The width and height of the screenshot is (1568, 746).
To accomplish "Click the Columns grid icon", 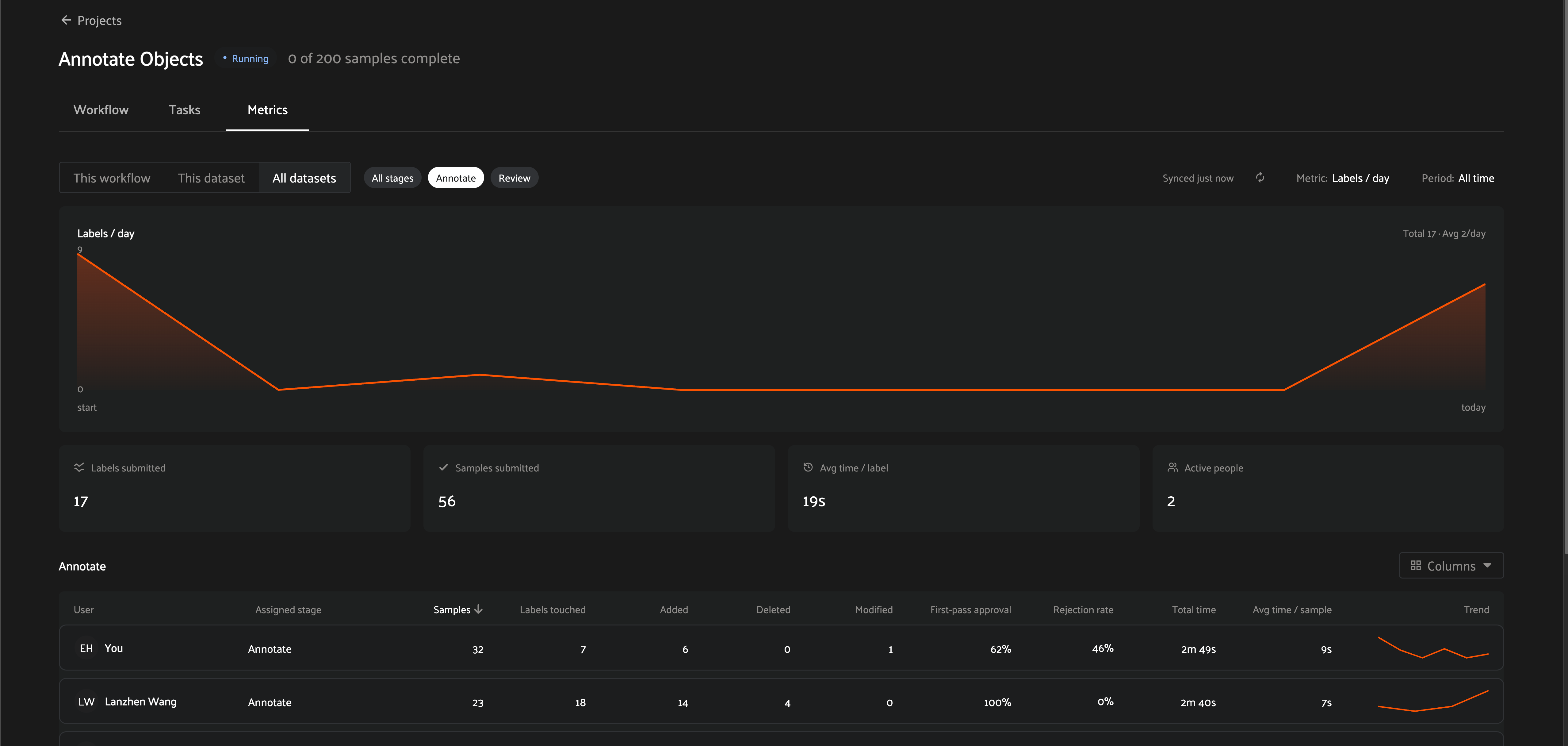I will 1416,565.
